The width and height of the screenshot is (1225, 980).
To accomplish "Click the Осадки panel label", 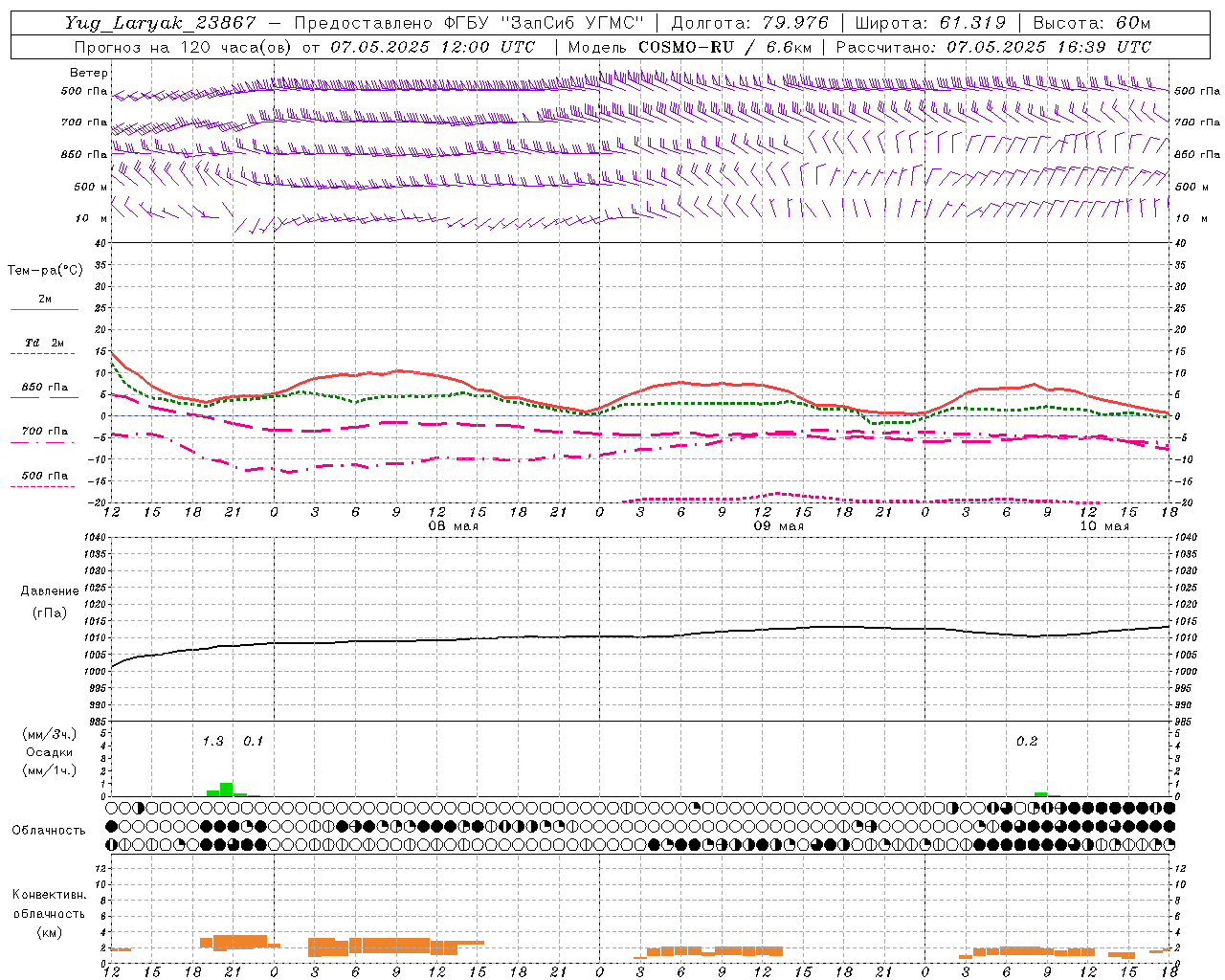I will point(49,752).
